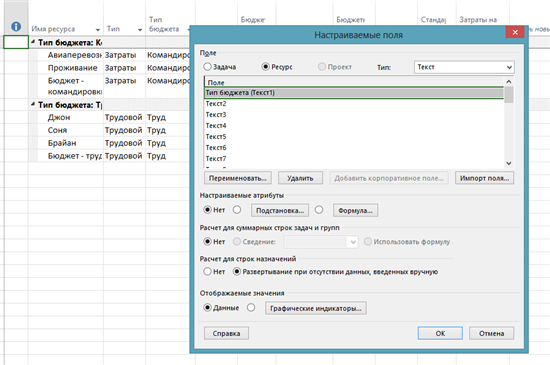Screen dimensions: 550x365
Task: Open the Имя ресурса column filter arrow
Action: [98, 30]
